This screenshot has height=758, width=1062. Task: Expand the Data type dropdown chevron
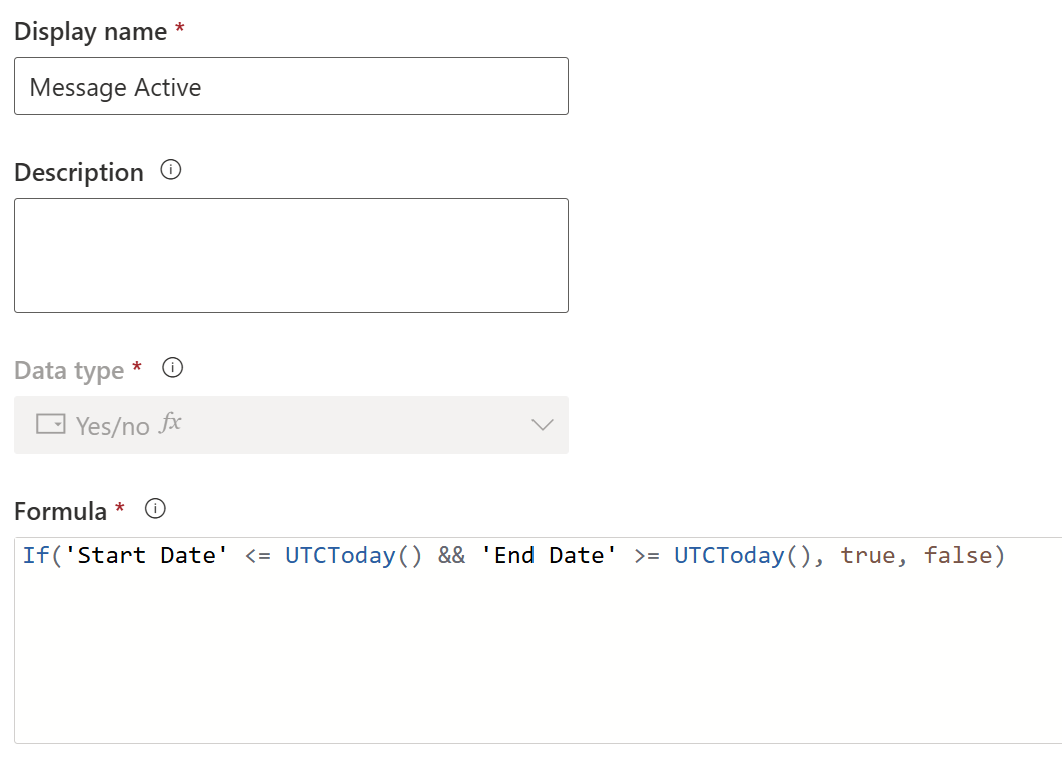point(542,425)
